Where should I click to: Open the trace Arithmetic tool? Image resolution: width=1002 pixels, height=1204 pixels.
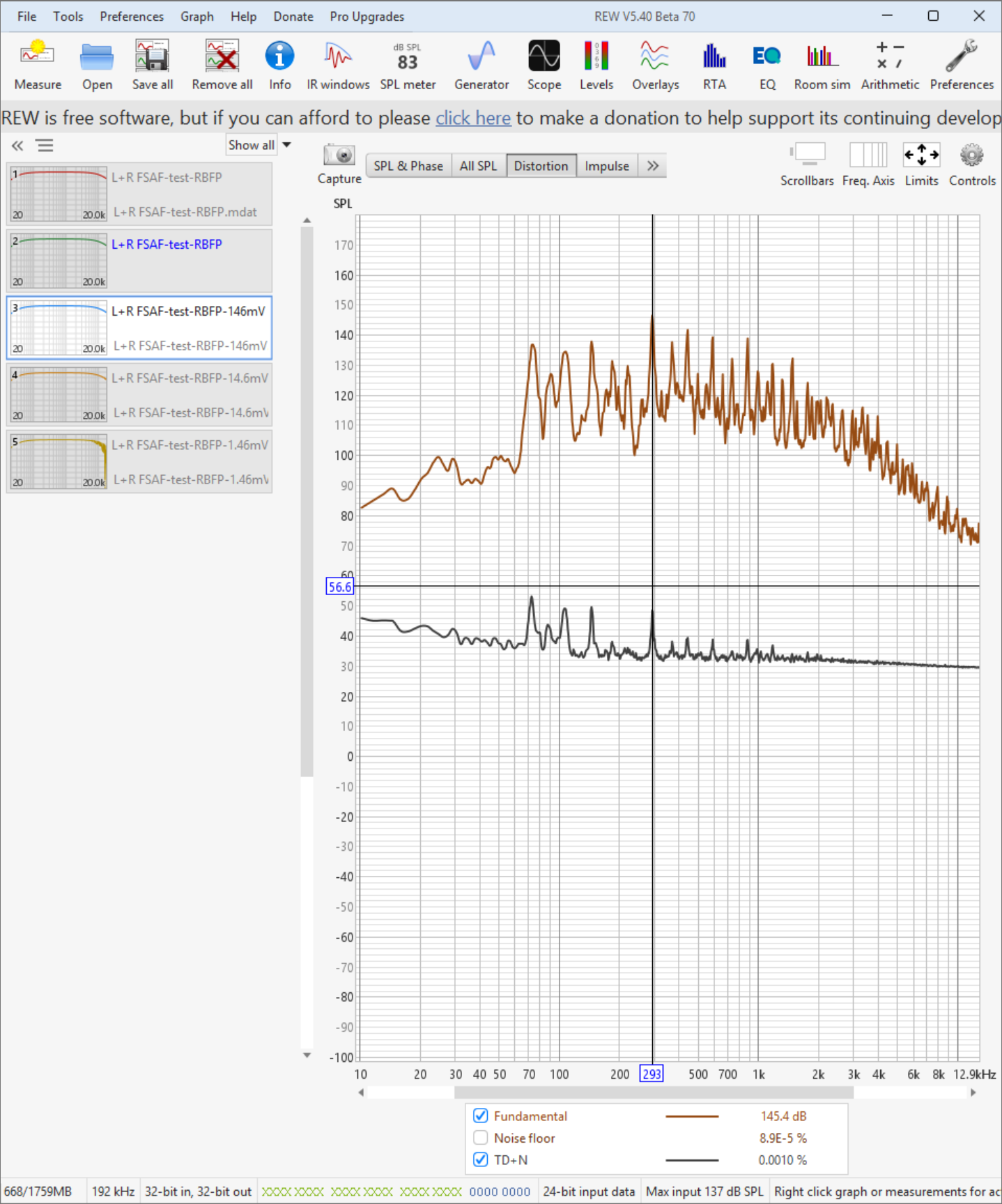[890, 65]
